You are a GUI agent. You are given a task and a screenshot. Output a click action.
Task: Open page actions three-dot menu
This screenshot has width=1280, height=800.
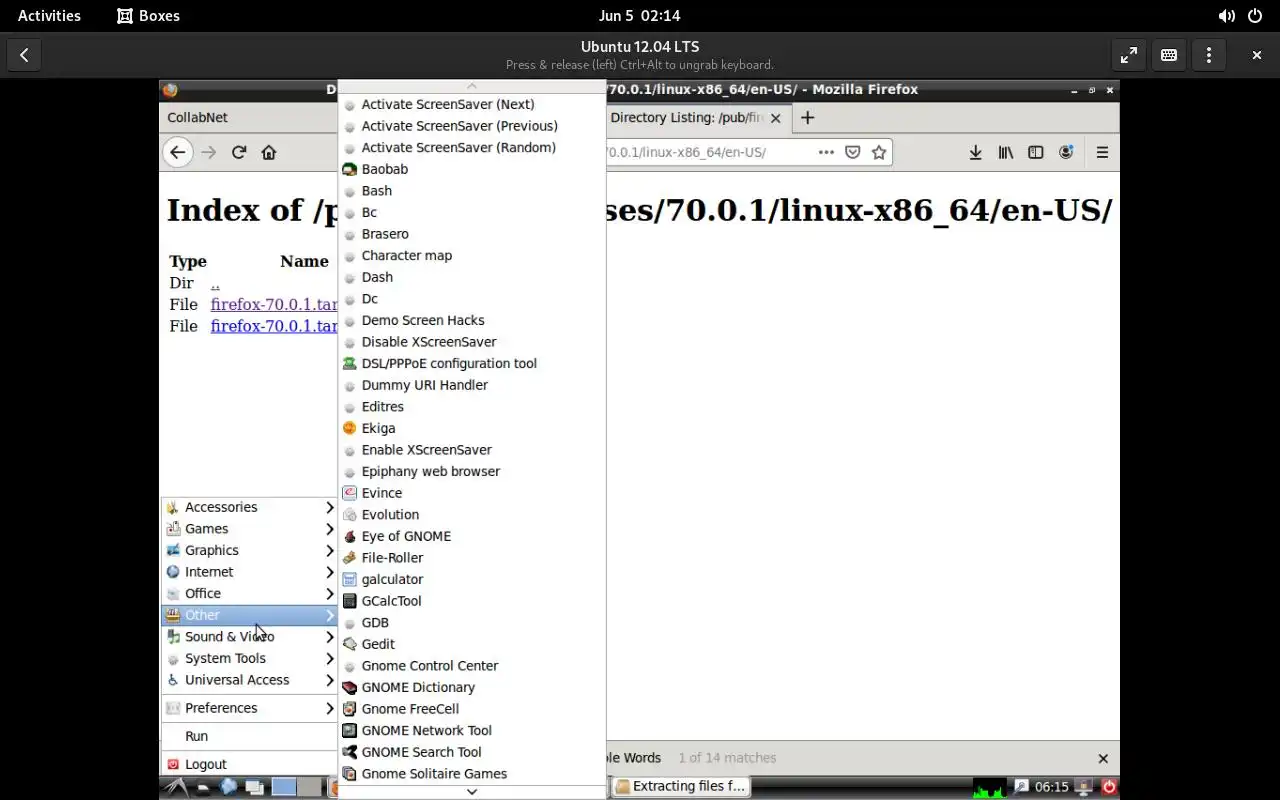(x=826, y=152)
